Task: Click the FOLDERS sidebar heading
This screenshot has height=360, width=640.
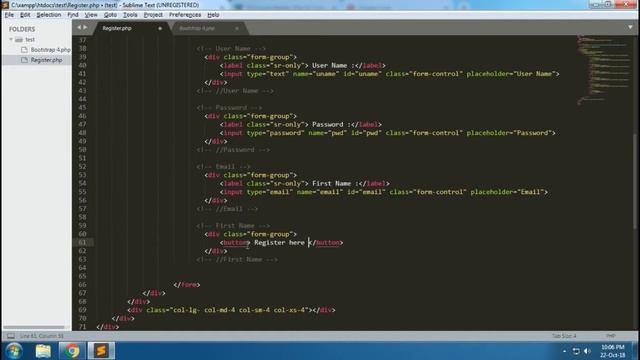Action: [x=22, y=29]
